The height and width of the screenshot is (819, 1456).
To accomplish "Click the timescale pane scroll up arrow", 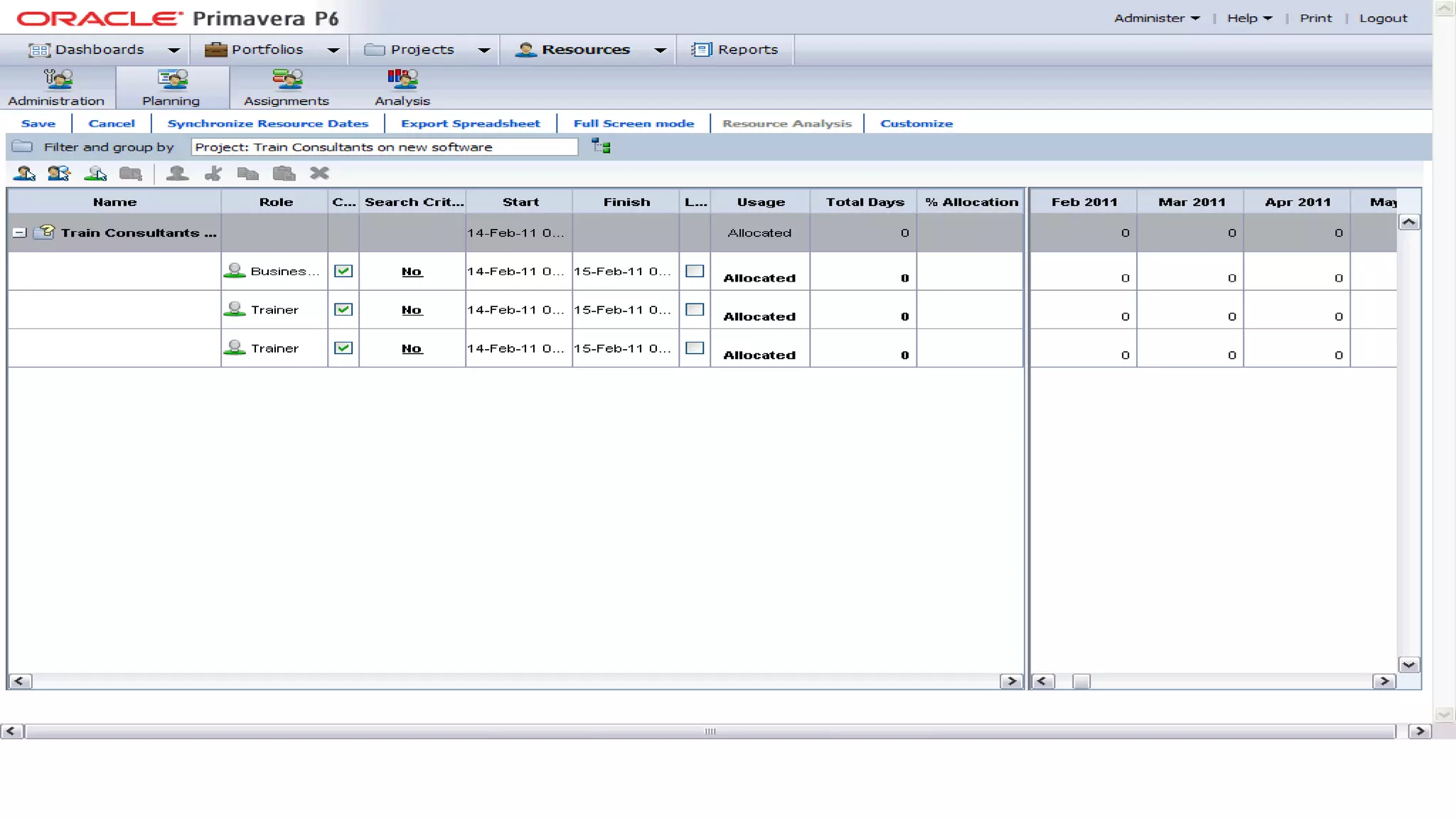I will (1409, 222).
